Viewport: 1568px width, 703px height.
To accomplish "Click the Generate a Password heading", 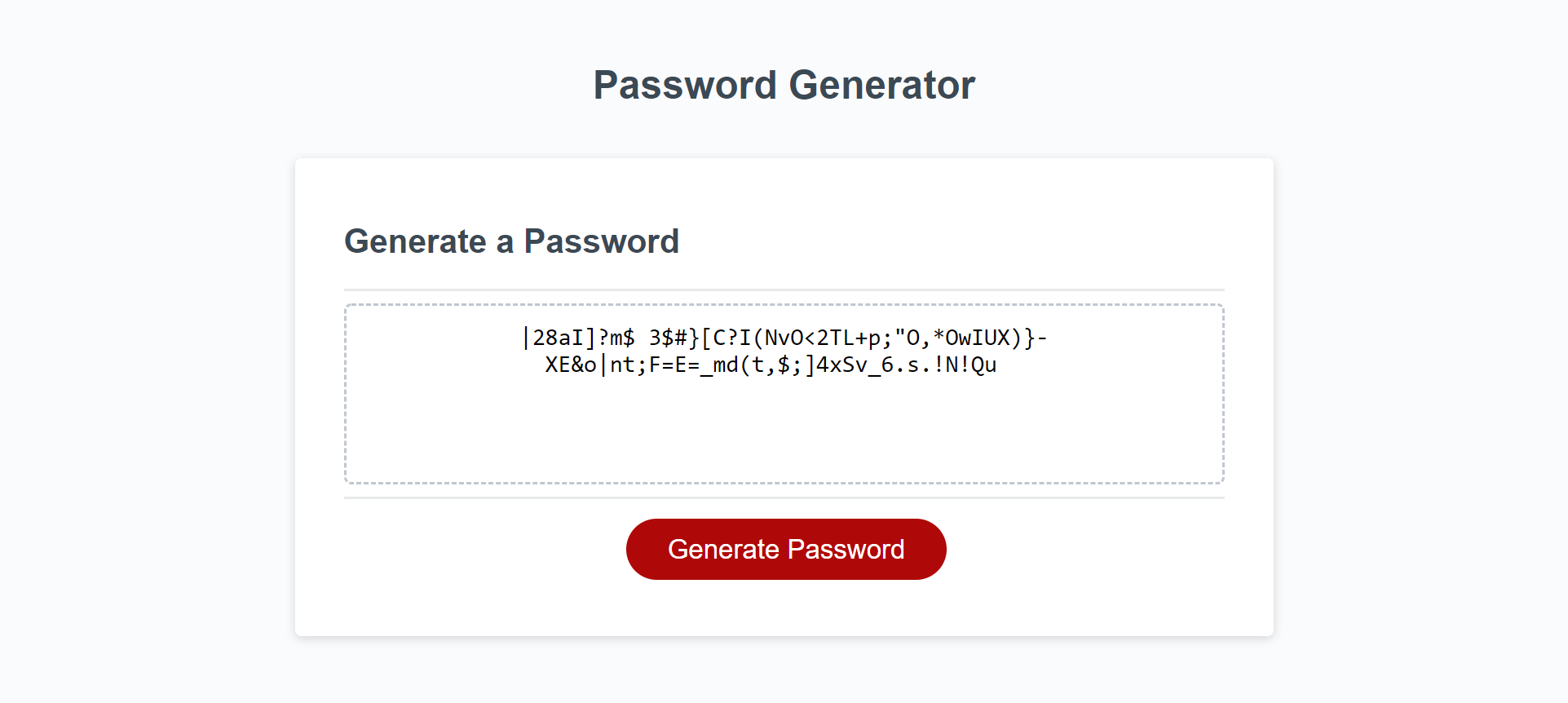I will [x=512, y=241].
